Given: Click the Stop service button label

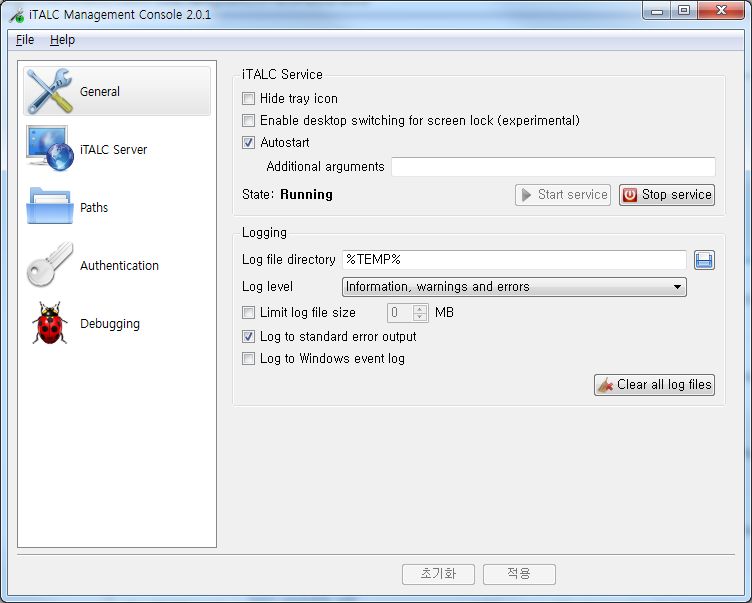Looking at the screenshot, I should [677, 194].
